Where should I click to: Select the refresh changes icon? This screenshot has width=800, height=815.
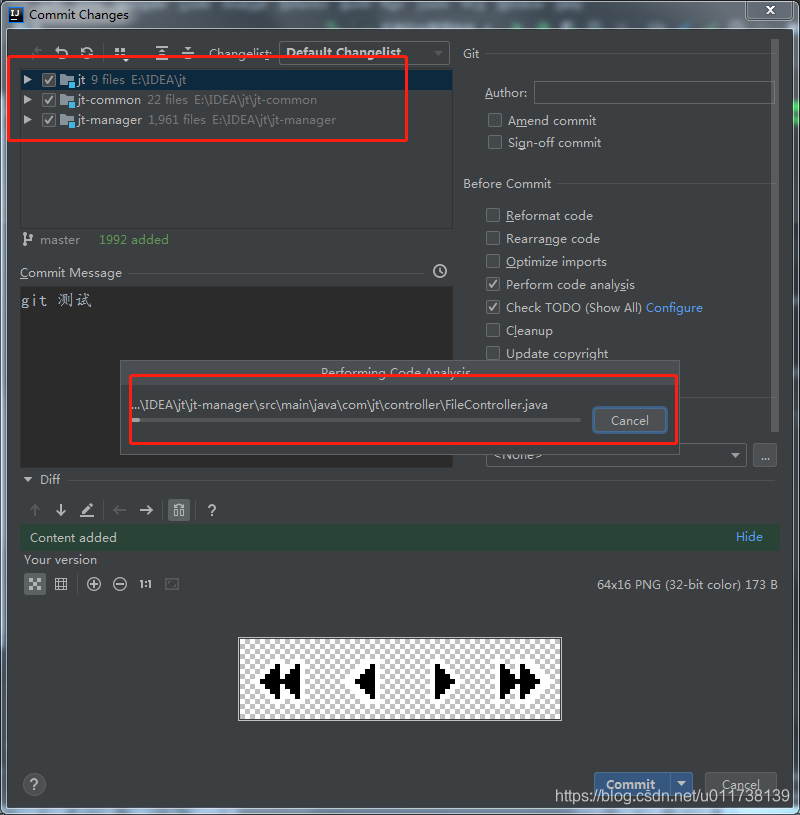click(x=87, y=52)
